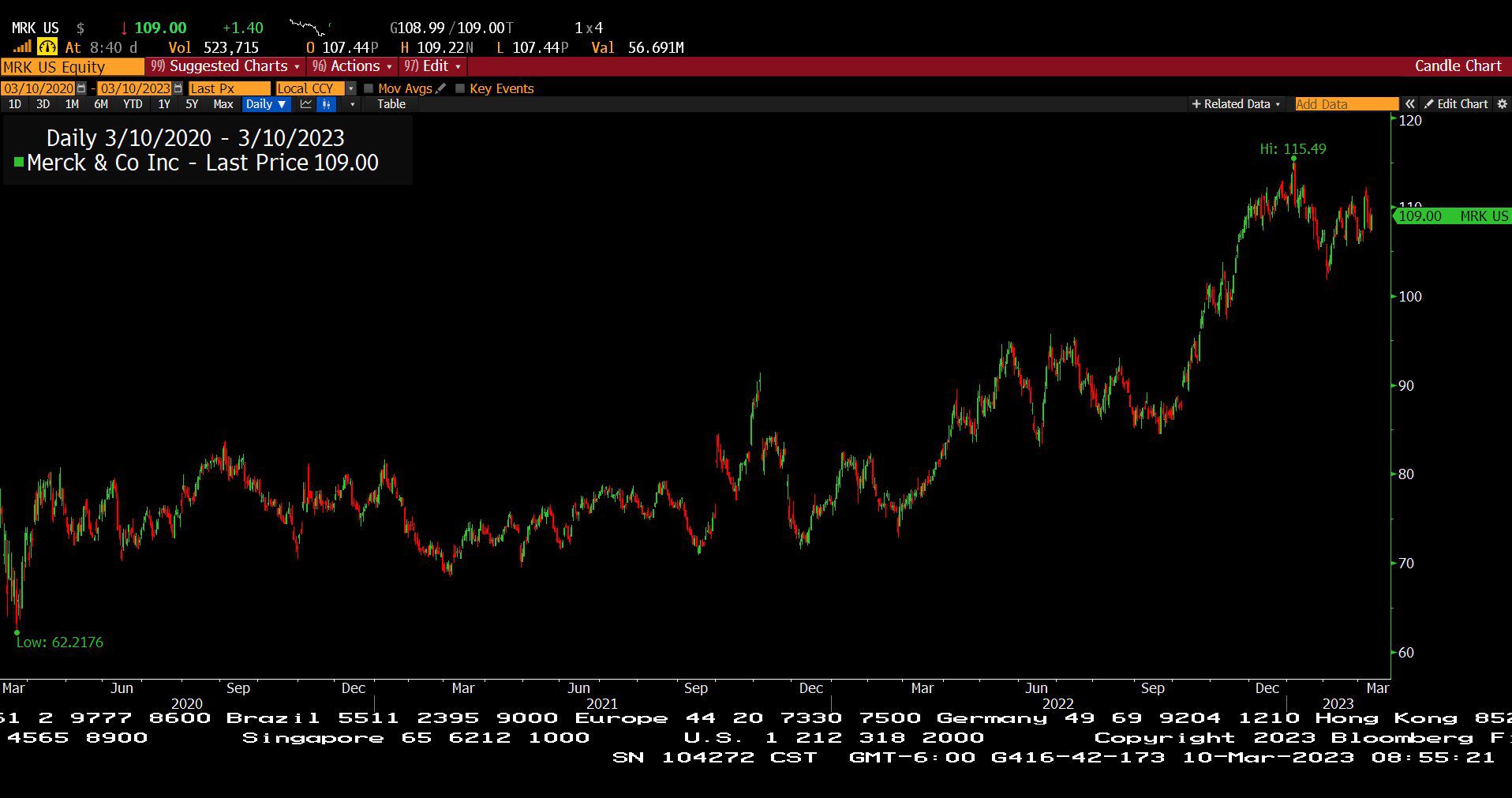This screenshot has width=1512, height=798.
Task: Open the Edit dropdown menu
Action: click(432, 66)
